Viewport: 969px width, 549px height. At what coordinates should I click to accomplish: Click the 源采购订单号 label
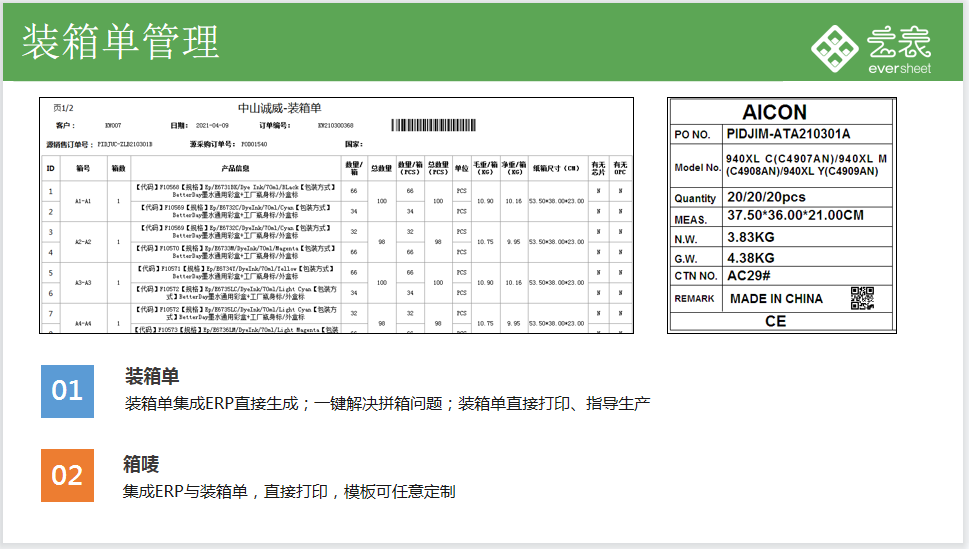coord(212,144)
